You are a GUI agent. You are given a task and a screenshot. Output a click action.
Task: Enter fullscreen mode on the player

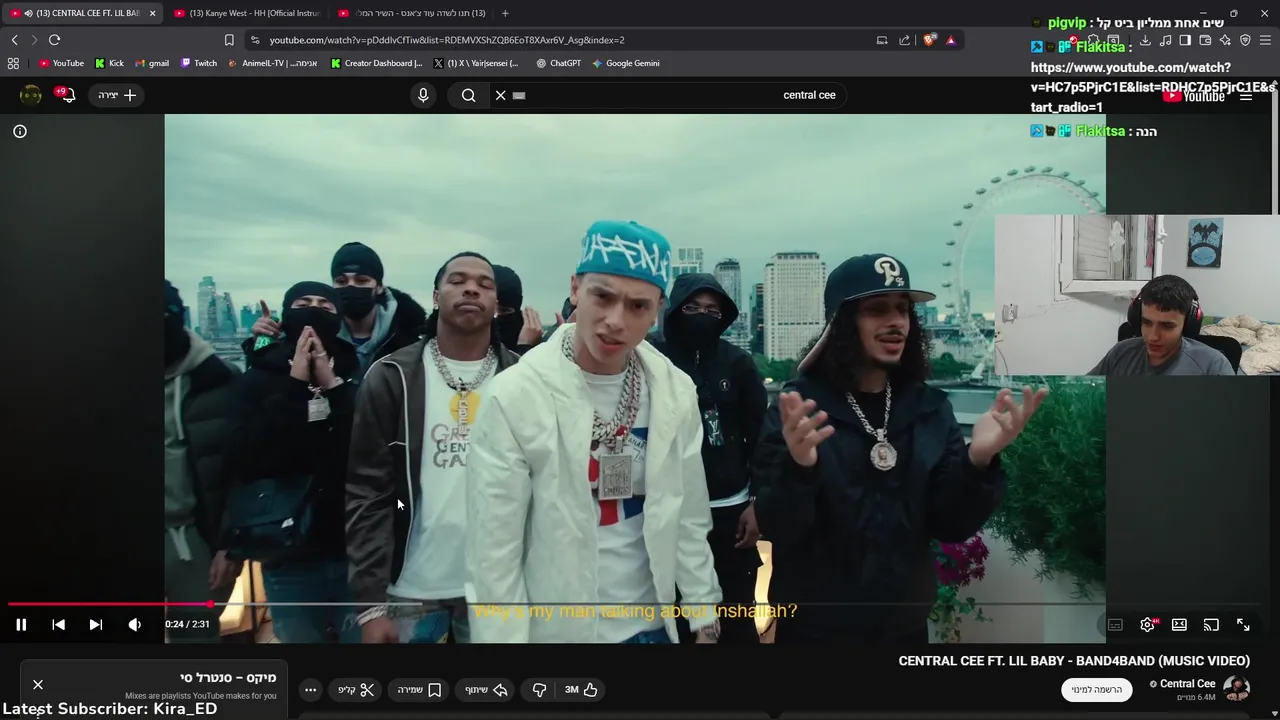pos(1243,625)
